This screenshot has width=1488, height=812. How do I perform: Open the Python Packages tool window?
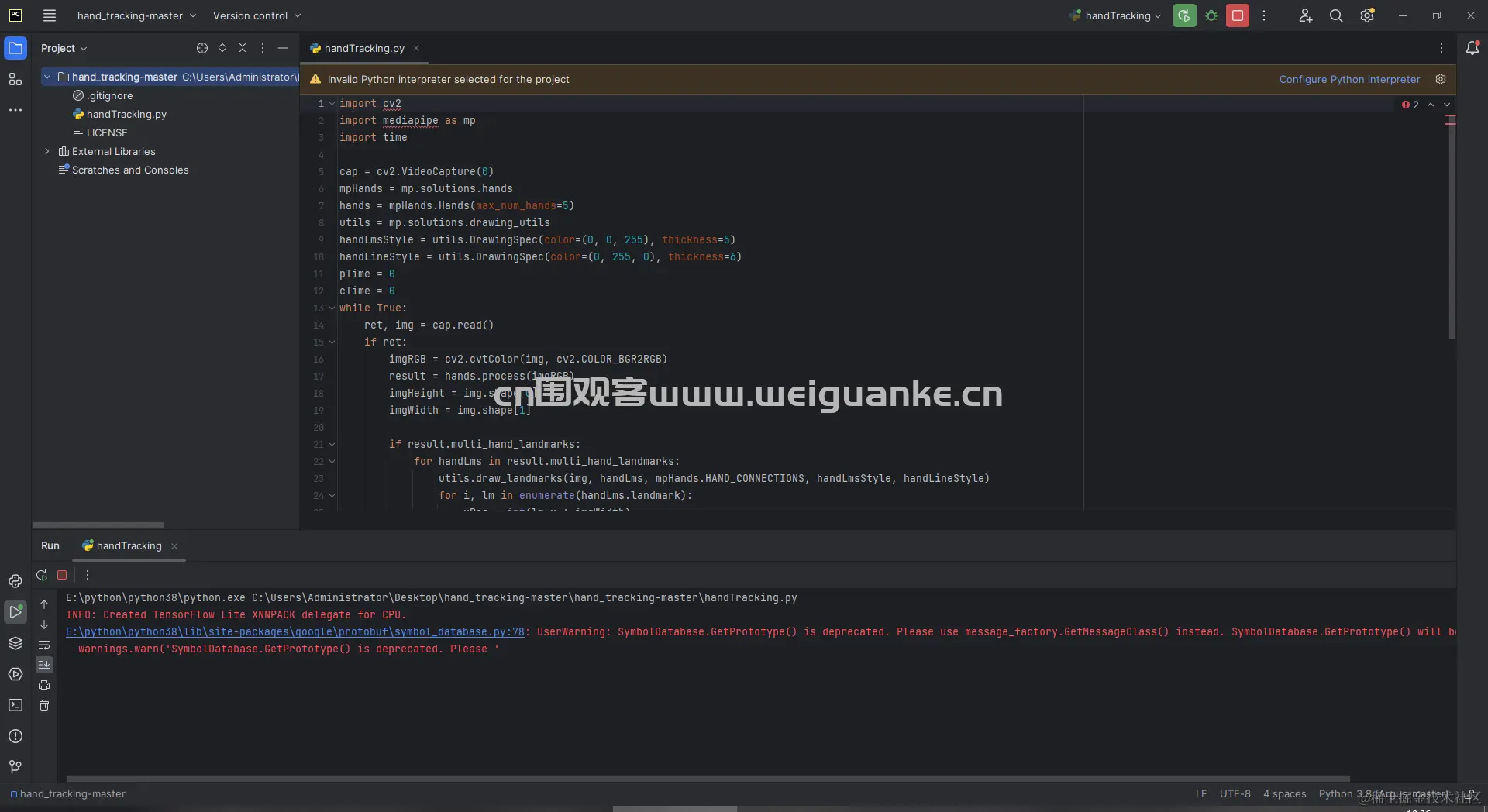(x=15, y=643)
